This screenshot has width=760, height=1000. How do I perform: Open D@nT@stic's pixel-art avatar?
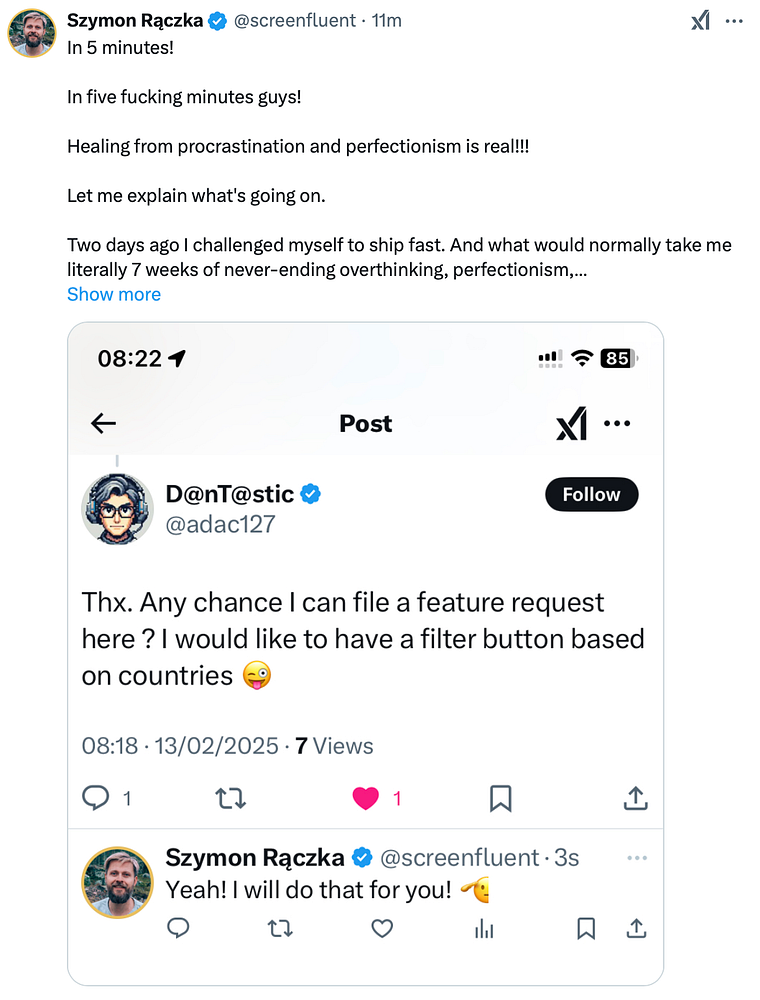point(117,508)
